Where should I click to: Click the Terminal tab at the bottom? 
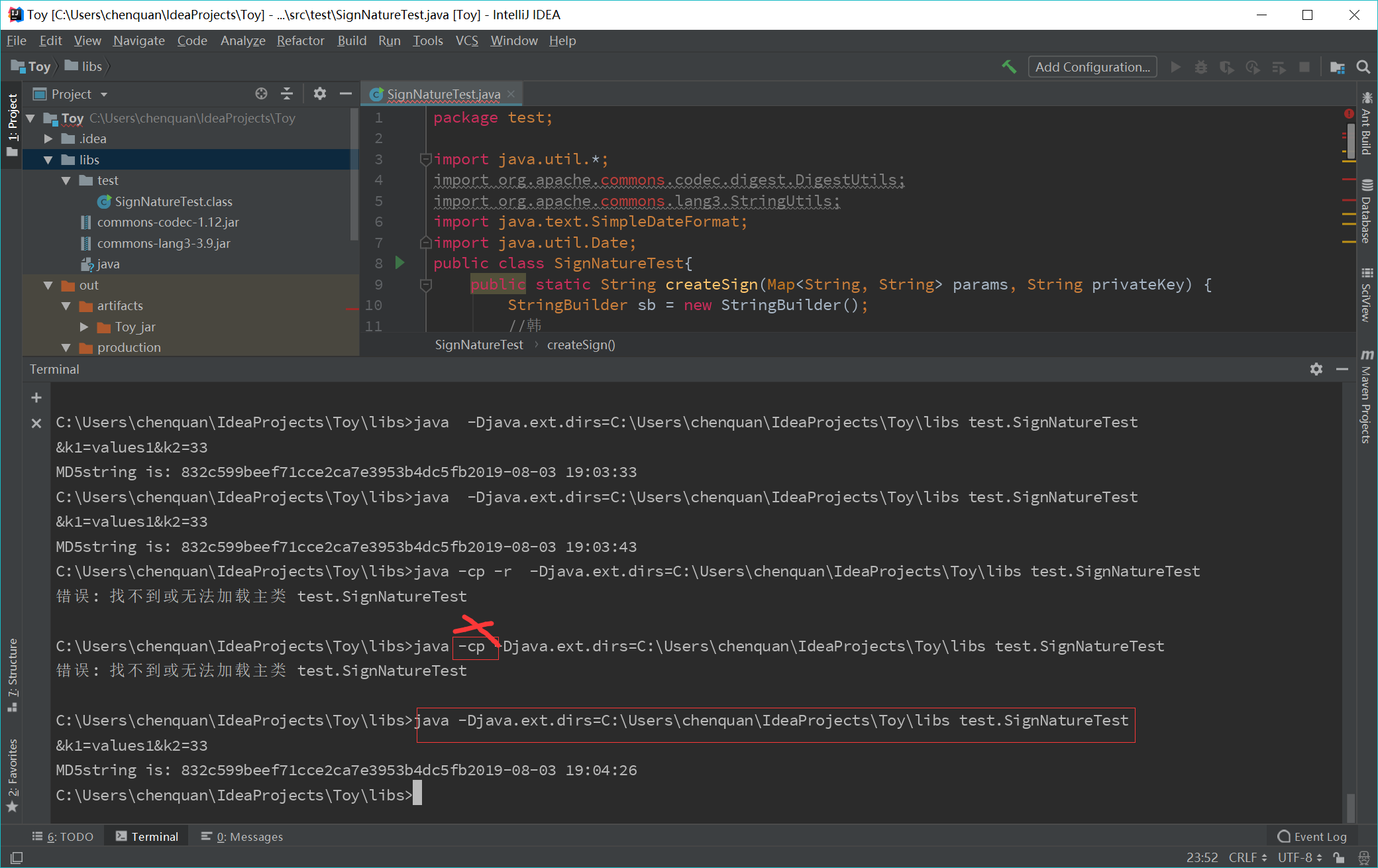tap(147, 836)
